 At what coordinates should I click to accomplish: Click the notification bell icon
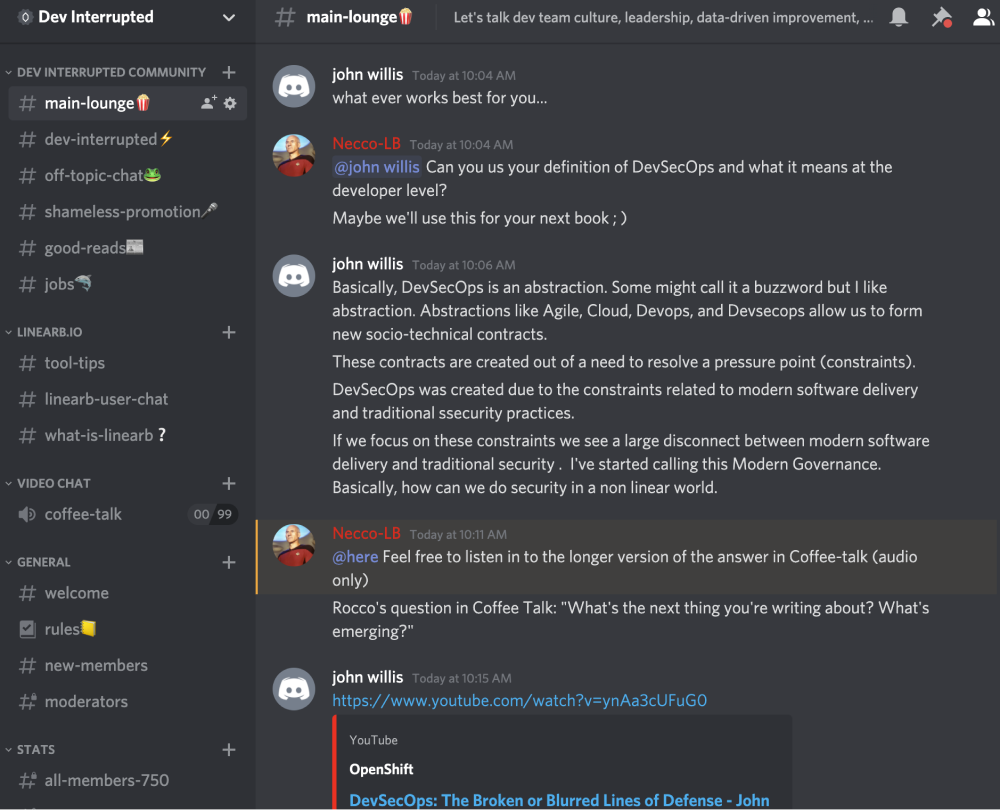pyautogui.click(x=899, y=18)
